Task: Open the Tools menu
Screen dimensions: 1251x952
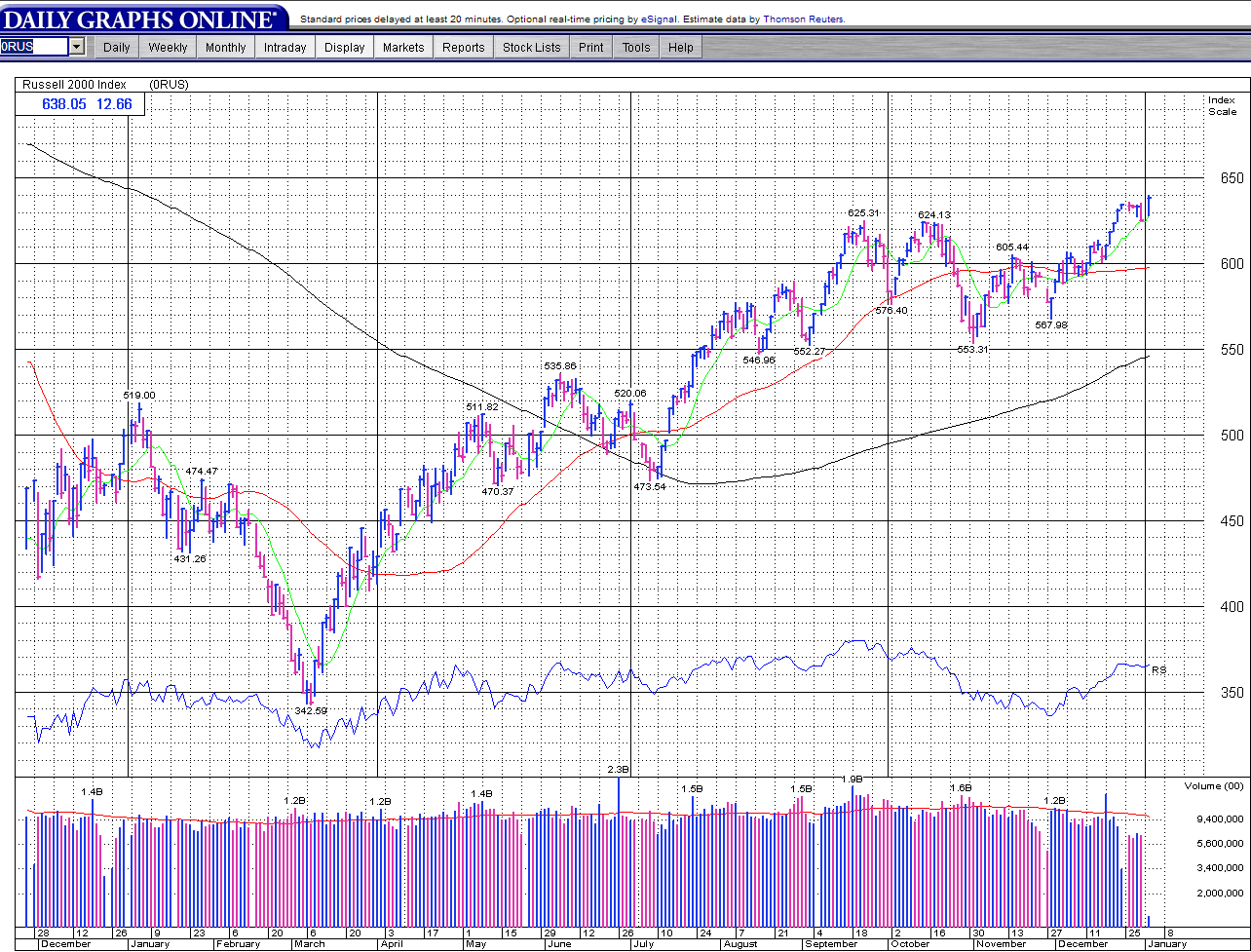Action: pyautogui.click(x=635, y=47)
